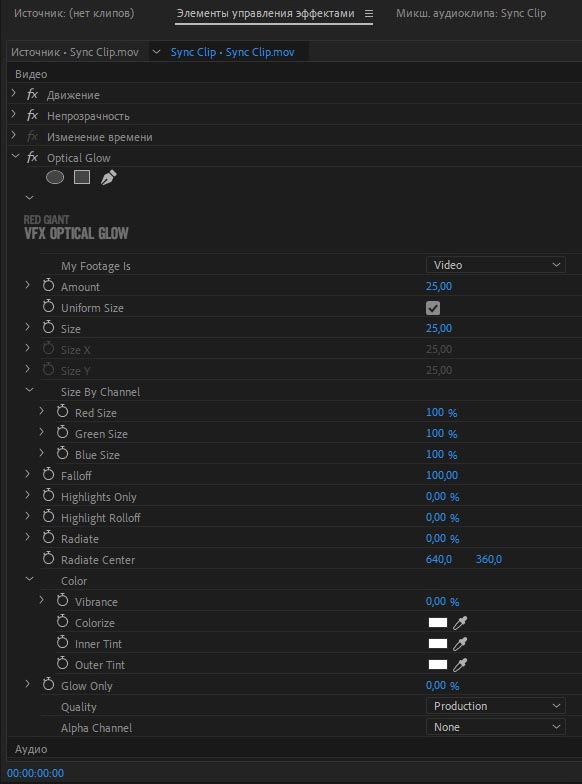Open the Inner Tint color swatch
582x784 pixels.
click(438, 644)
